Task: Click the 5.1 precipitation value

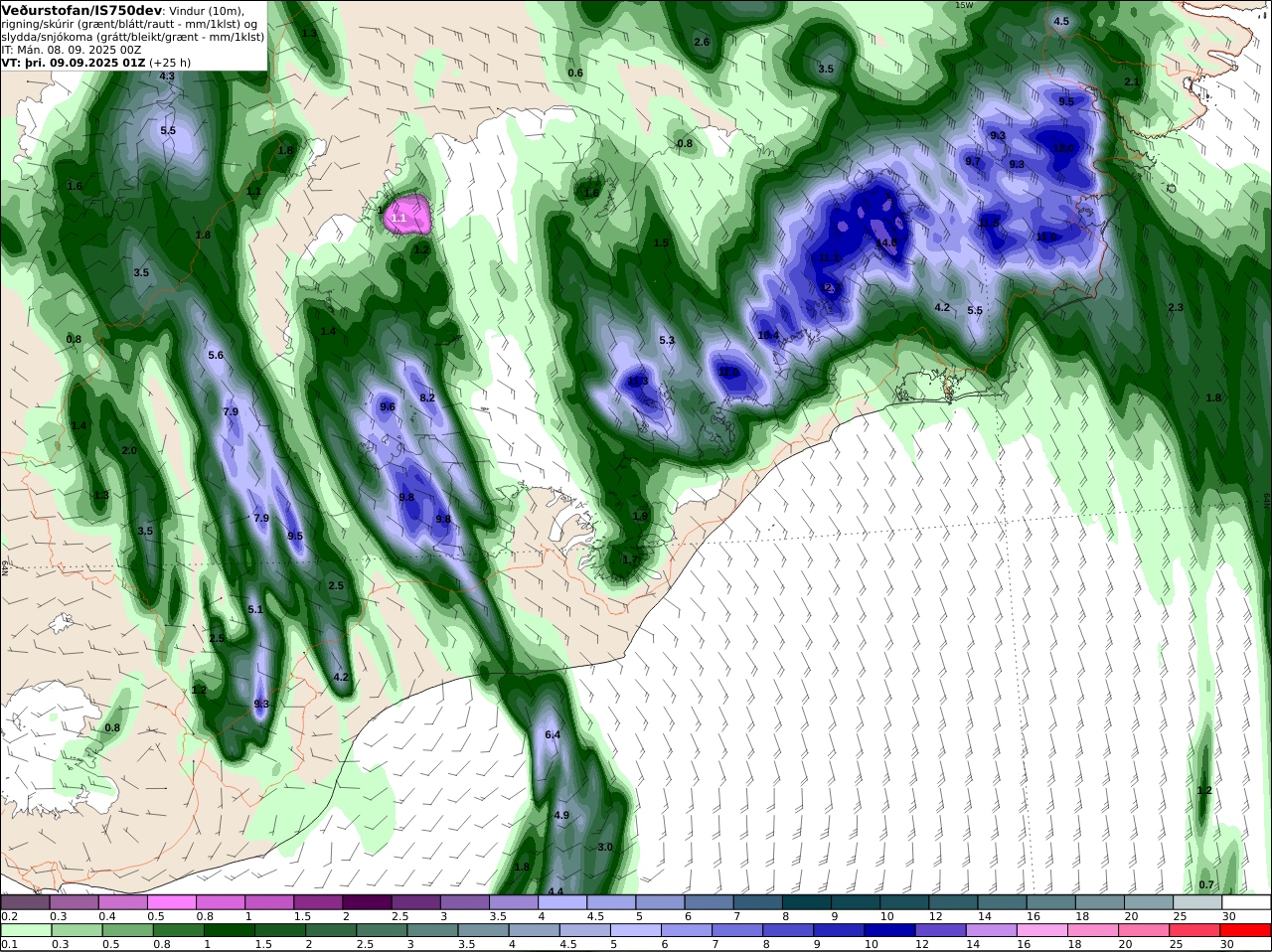Action: click(x=254, y=609)
